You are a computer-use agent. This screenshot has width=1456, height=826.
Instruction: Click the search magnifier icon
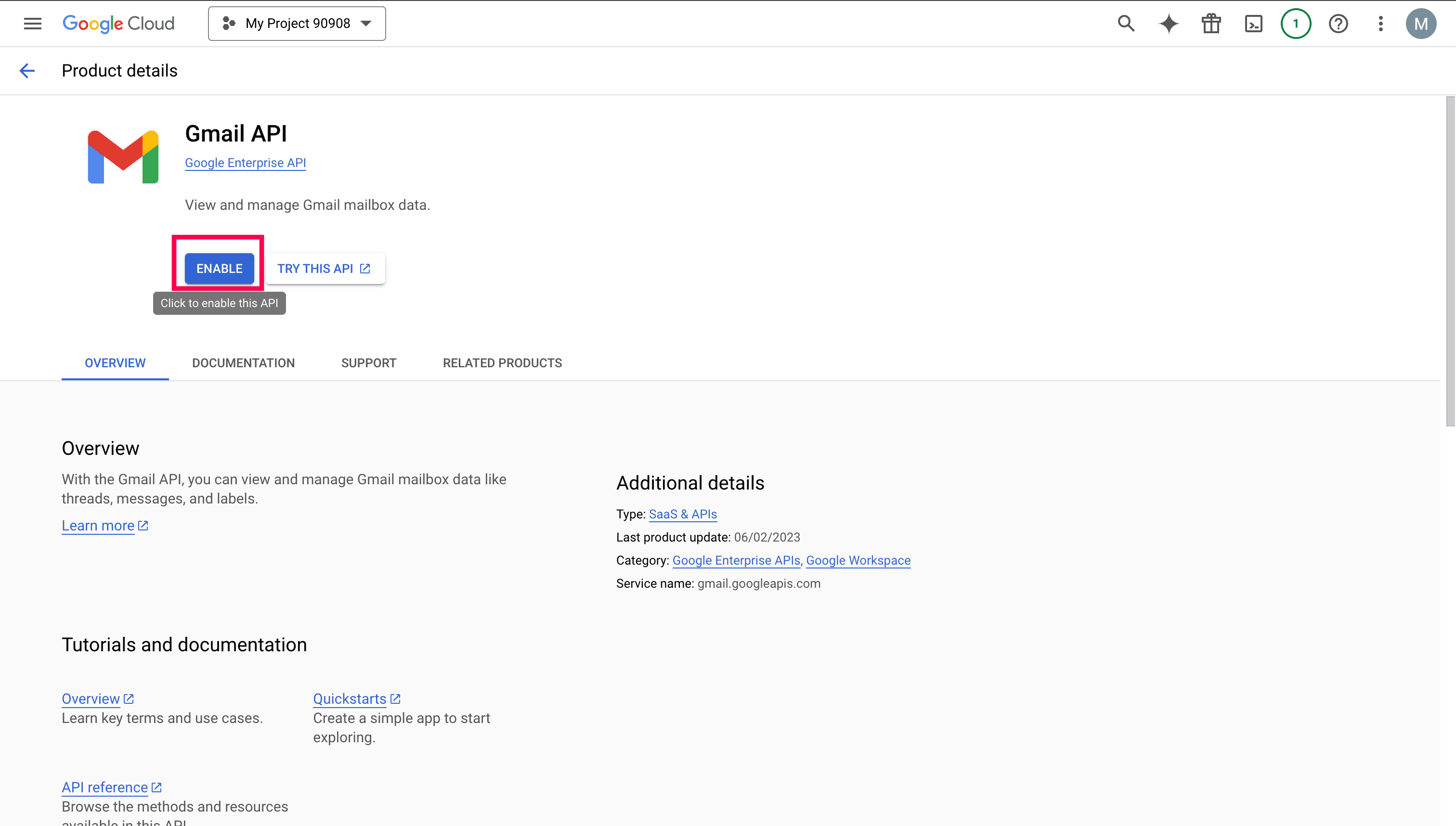click(1126, 23)
